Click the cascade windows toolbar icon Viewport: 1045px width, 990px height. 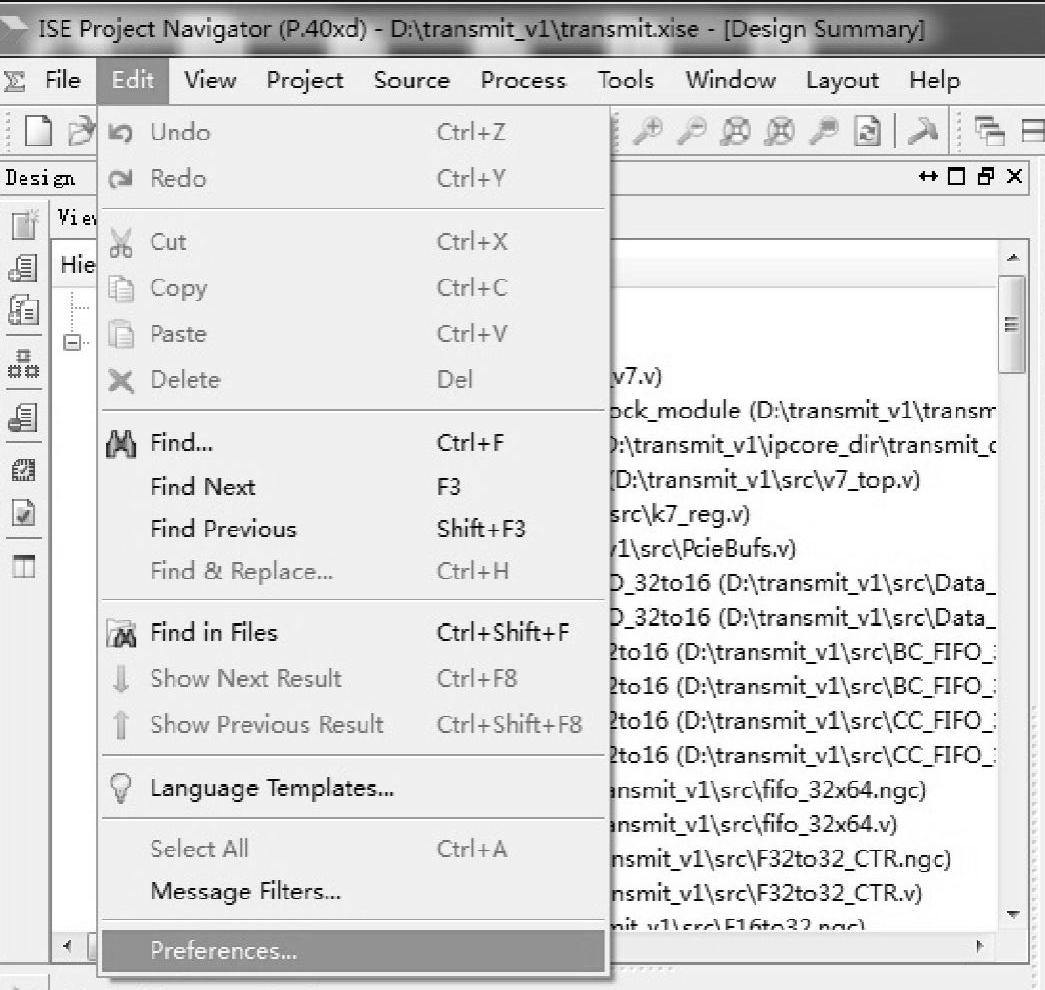989,131
